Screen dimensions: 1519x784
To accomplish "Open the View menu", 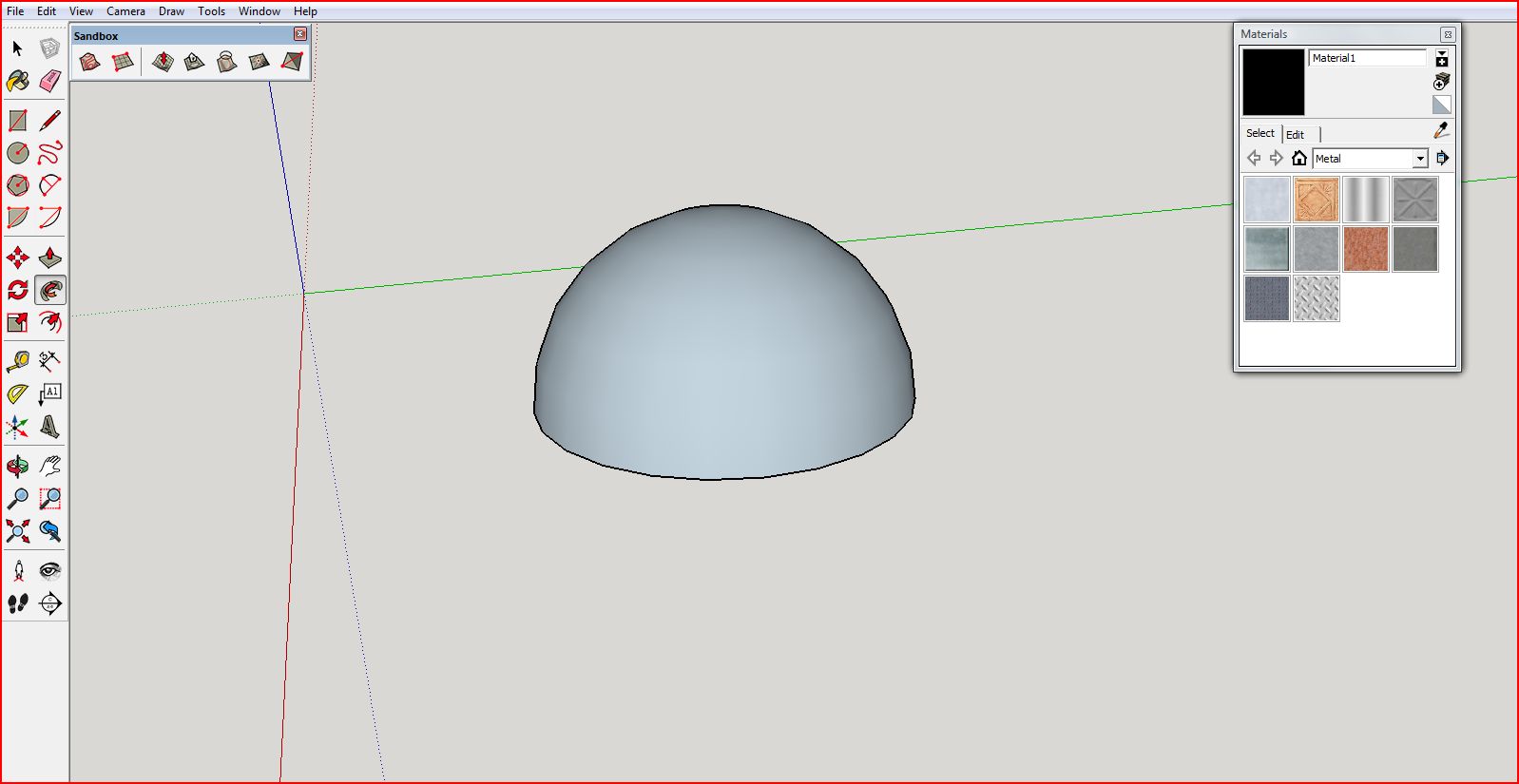I will pyautogui.click(x=81, y=11).
